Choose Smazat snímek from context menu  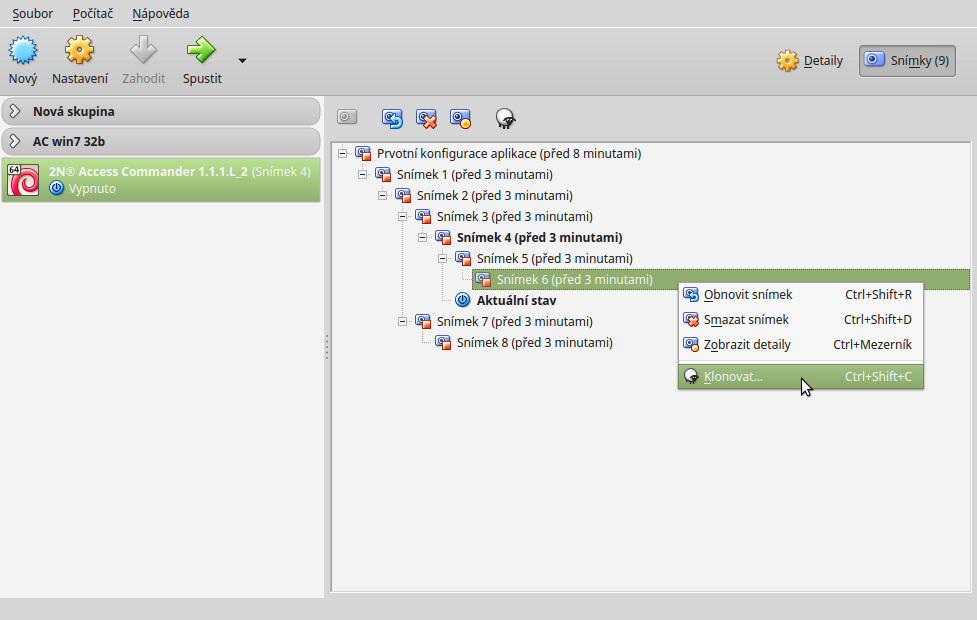[x=801, y=320]
